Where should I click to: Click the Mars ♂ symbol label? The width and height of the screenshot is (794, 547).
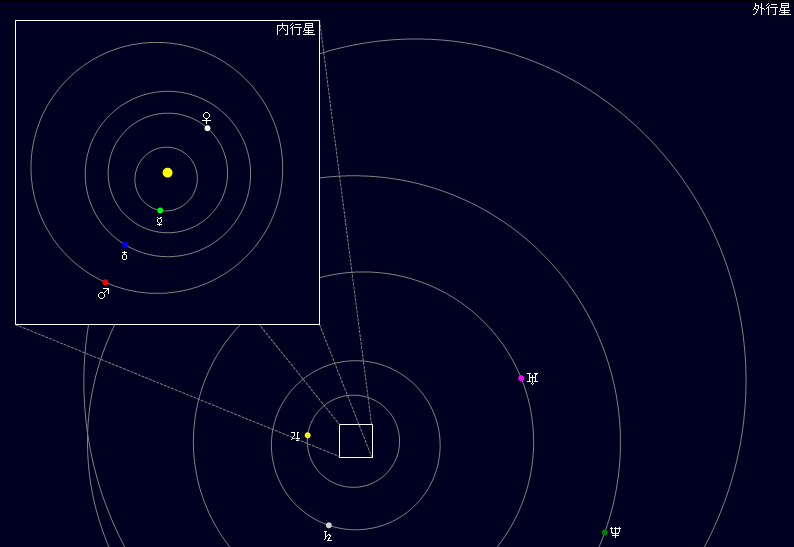[x=103, y=294]
